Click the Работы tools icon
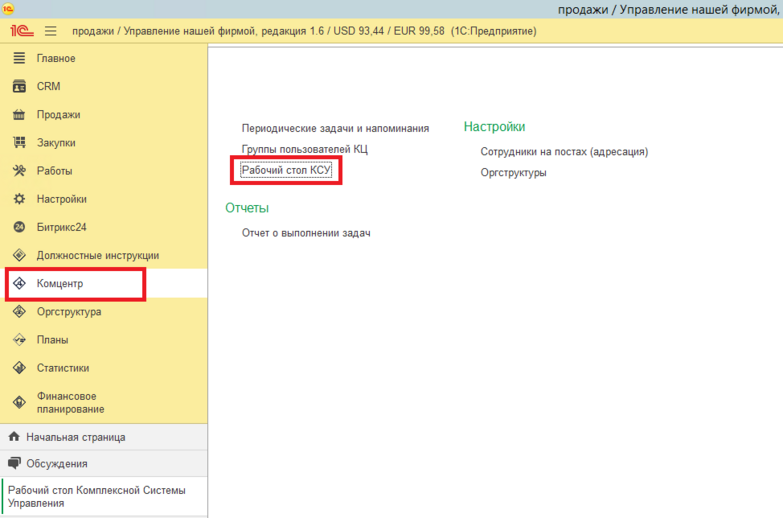 click(19, 171)
